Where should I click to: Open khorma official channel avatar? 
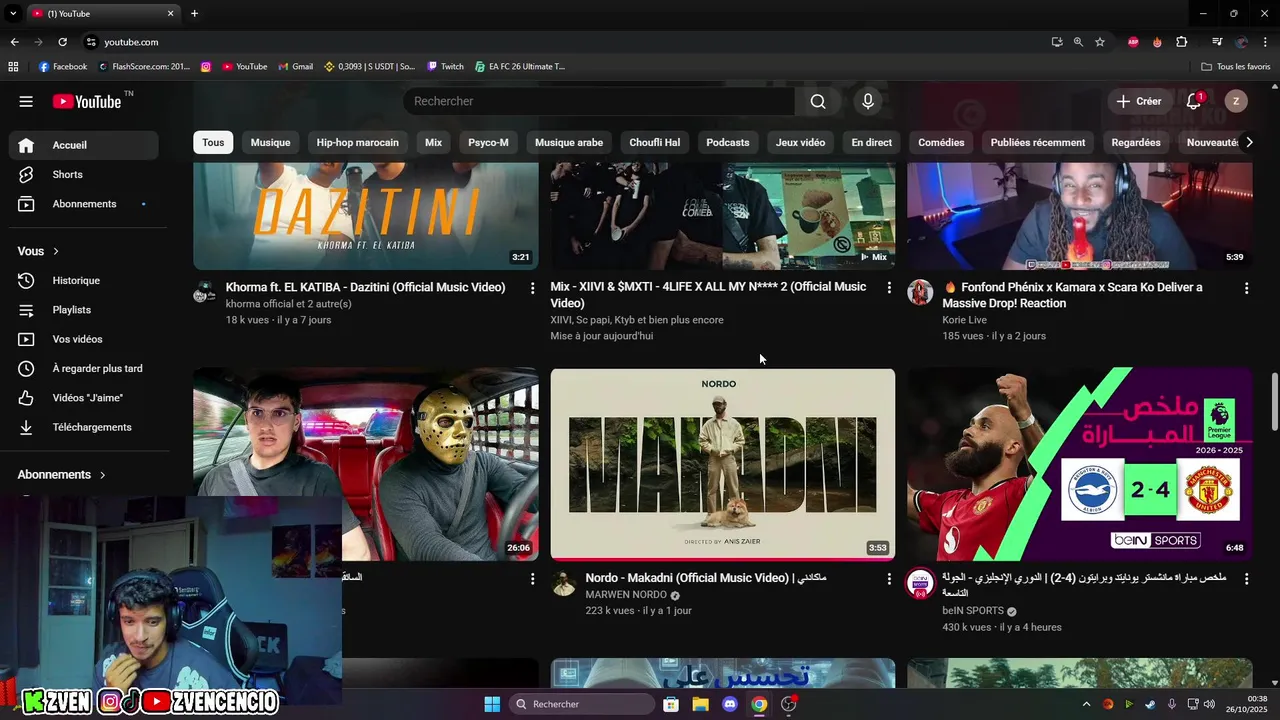[204, 292]
